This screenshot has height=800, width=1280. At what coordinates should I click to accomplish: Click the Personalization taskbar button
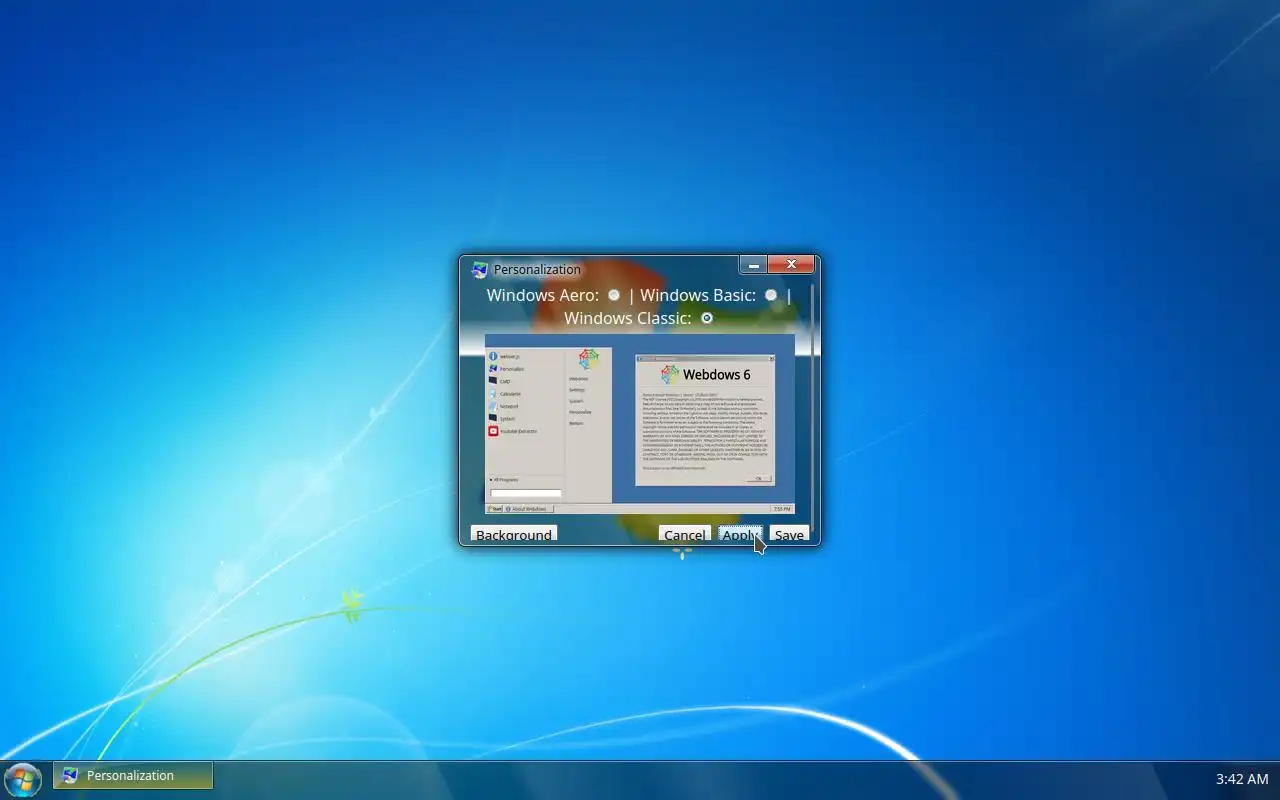133,775
